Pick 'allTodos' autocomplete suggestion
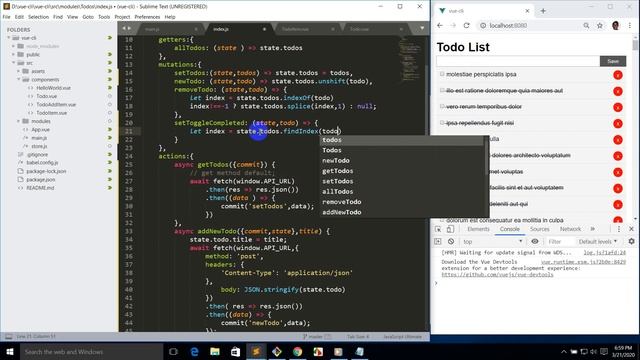This screenshot has width=640, height=360. point(402,191)
